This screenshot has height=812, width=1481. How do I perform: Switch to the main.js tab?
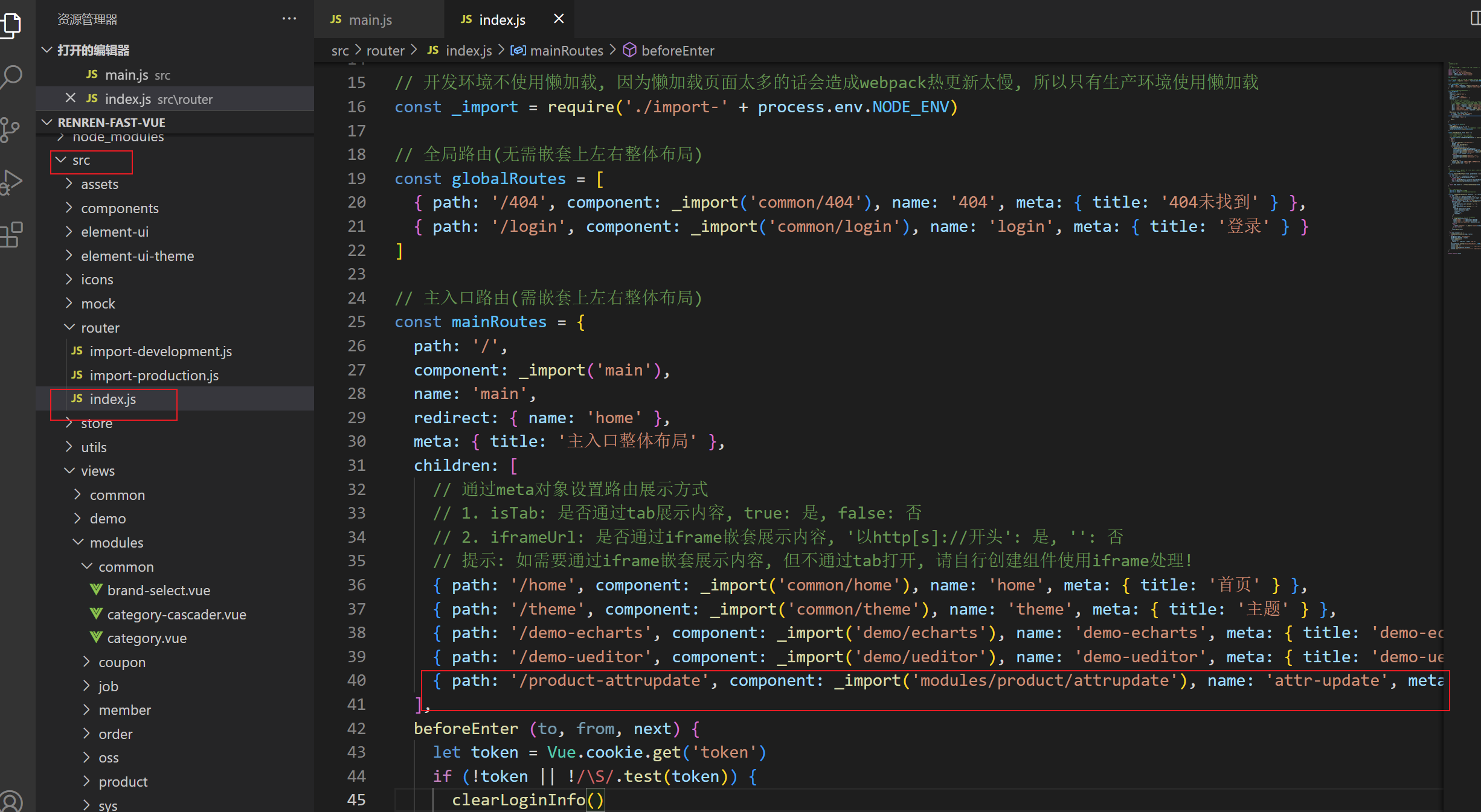[370, 20]
